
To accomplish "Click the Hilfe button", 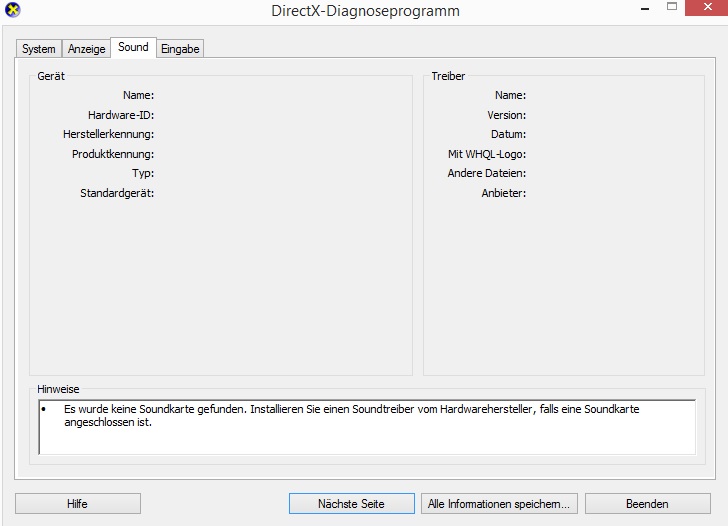I will tap(78, 504).
